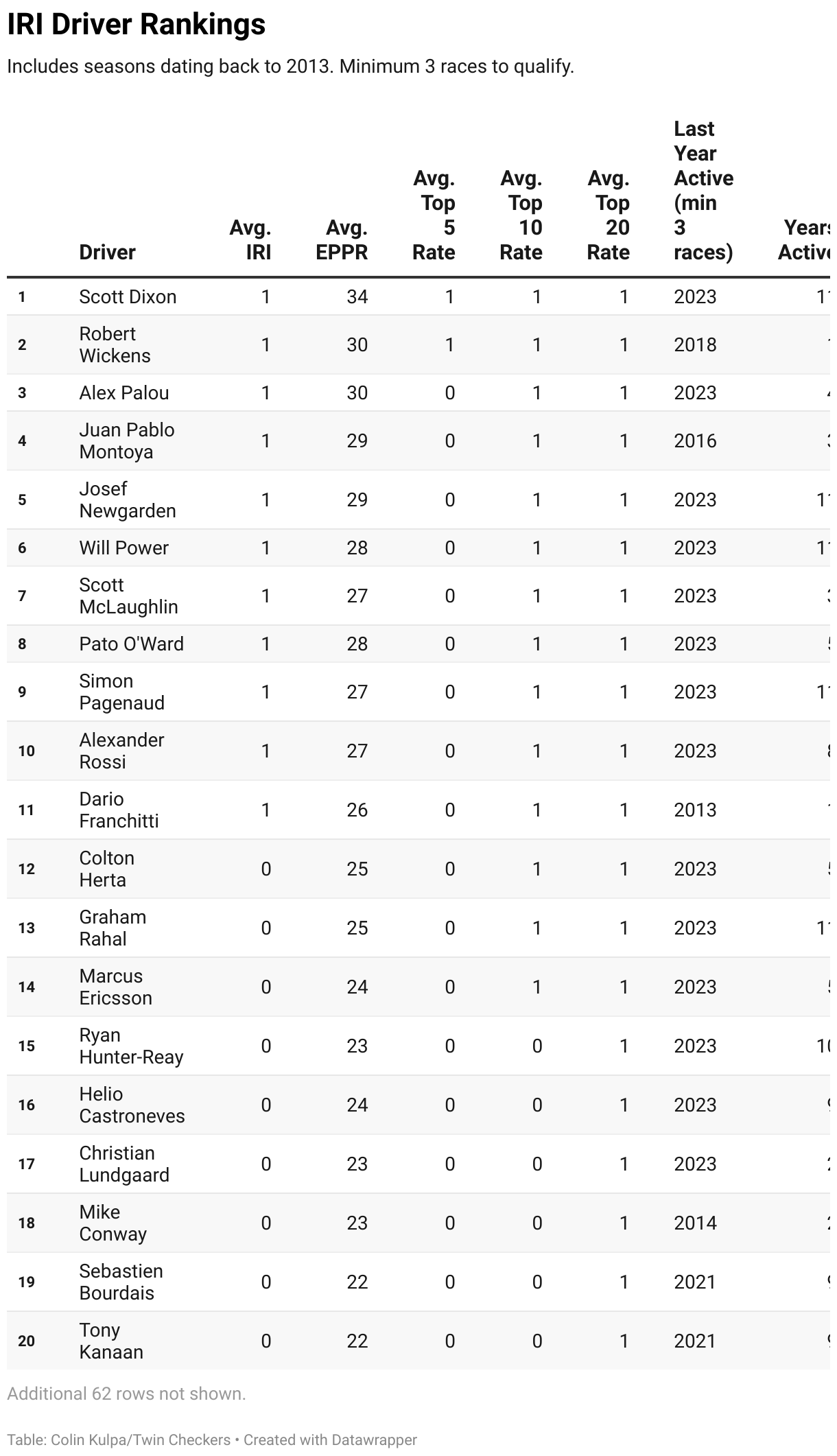Viewport: 837px width, 1456px height.
Task: Select the Josef Newgarden row
Action: 127,500
